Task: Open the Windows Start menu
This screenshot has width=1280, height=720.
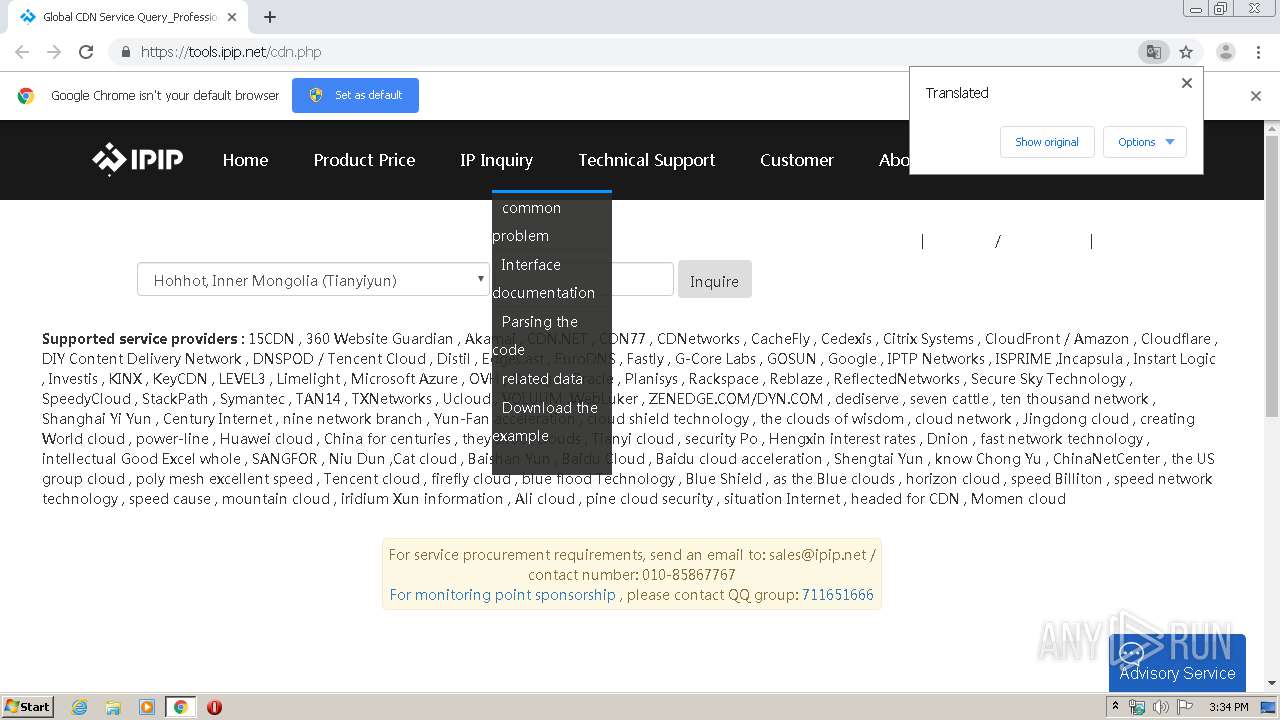Action: (x=27, y=707)
